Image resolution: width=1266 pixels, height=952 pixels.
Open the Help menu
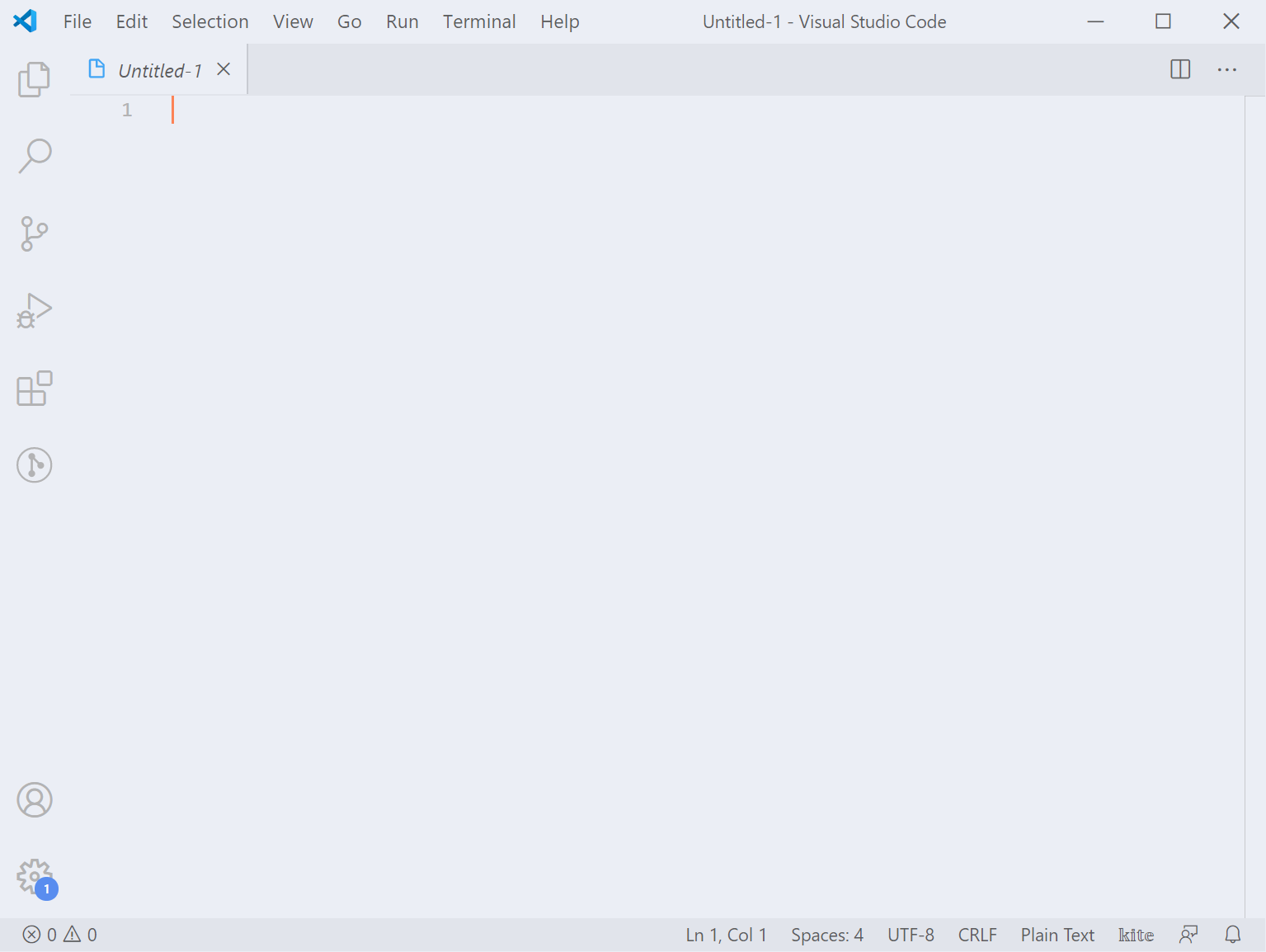560,21
